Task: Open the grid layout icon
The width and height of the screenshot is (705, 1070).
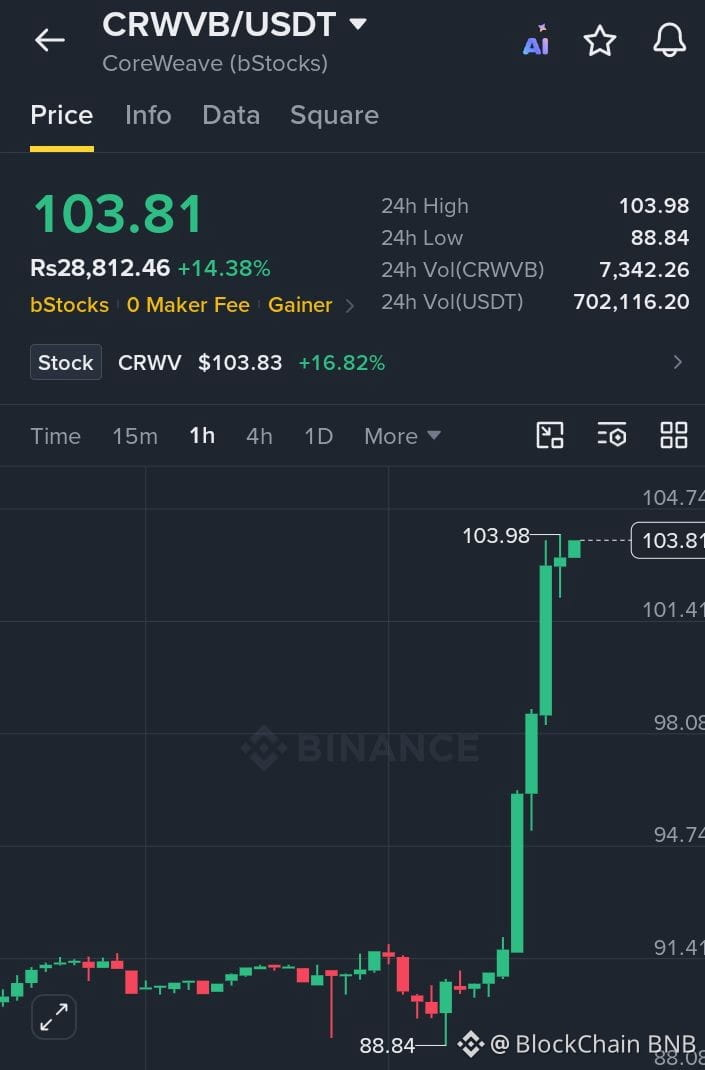Action: pyautogui.click(x=674, y=435)
